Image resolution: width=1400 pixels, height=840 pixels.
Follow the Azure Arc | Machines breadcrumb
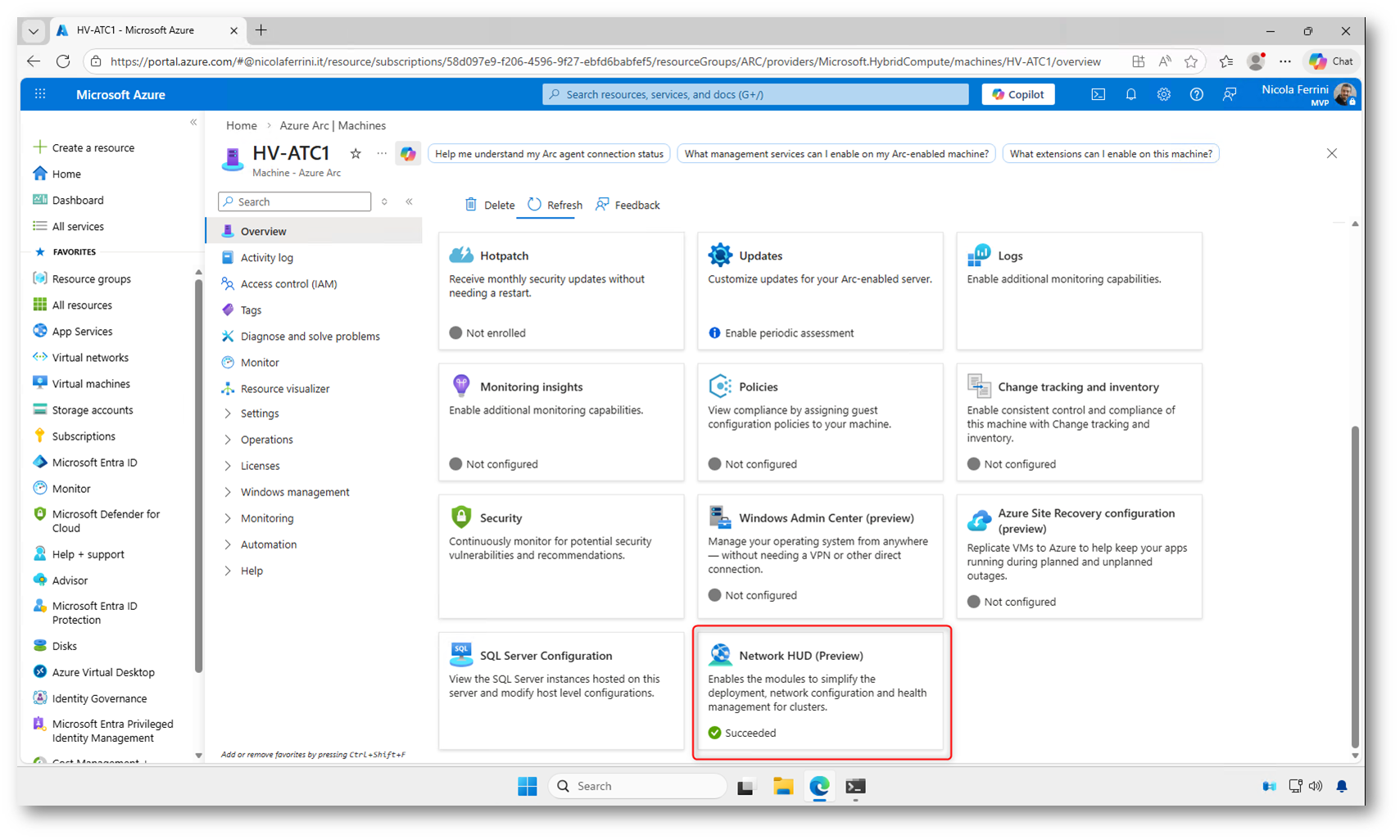[333, 125]
